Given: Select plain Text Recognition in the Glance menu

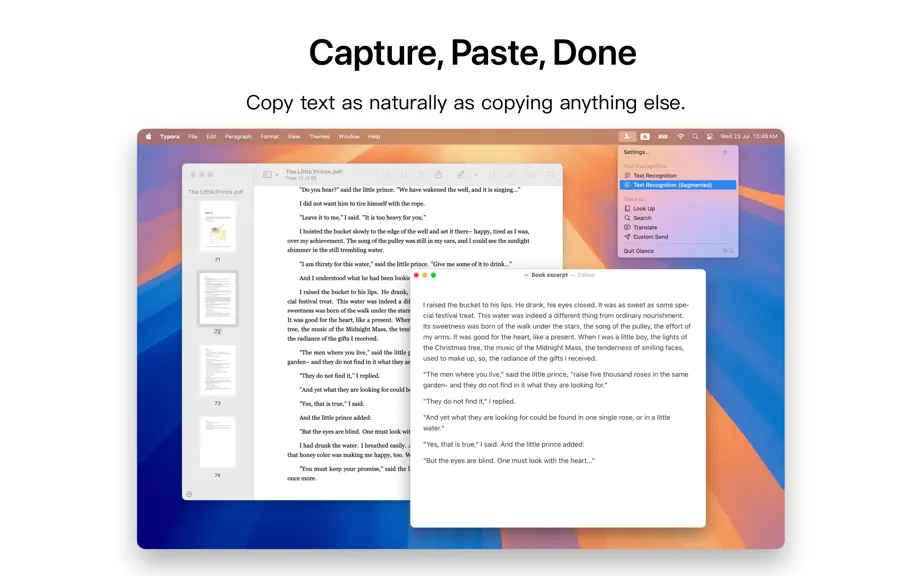Looking at the screenshot, I should (677, 176).
